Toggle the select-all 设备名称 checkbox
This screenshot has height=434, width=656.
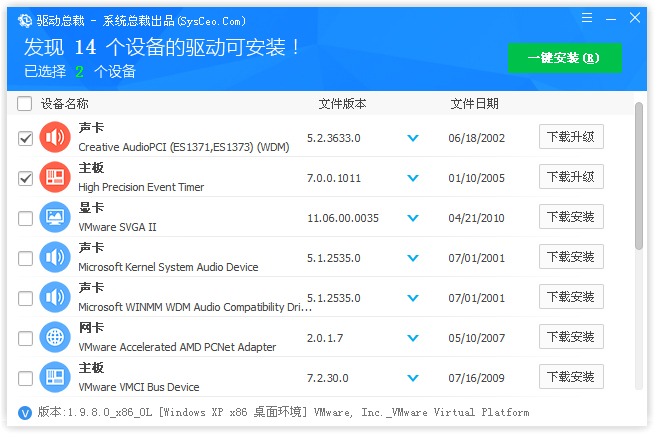(x=25, y=103)
